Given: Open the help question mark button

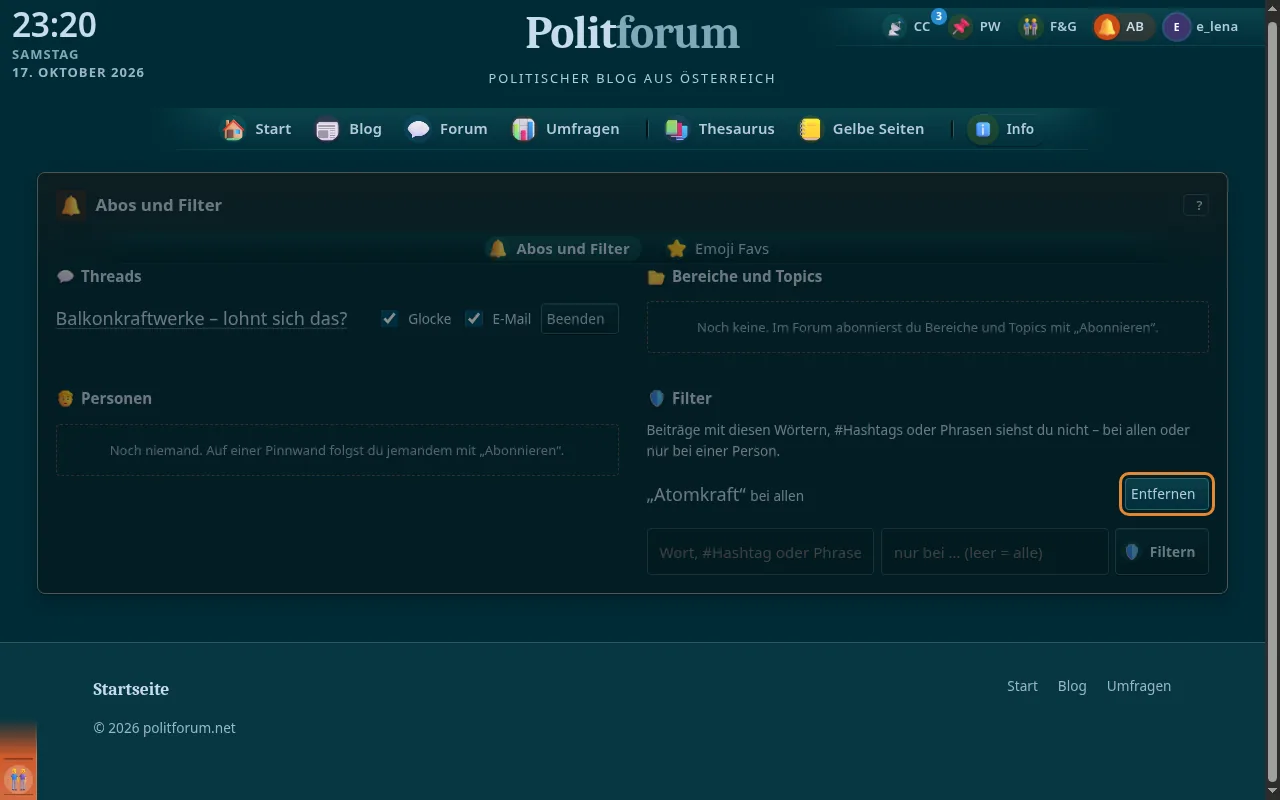Looking at the screenshot, I should 1197,205.
